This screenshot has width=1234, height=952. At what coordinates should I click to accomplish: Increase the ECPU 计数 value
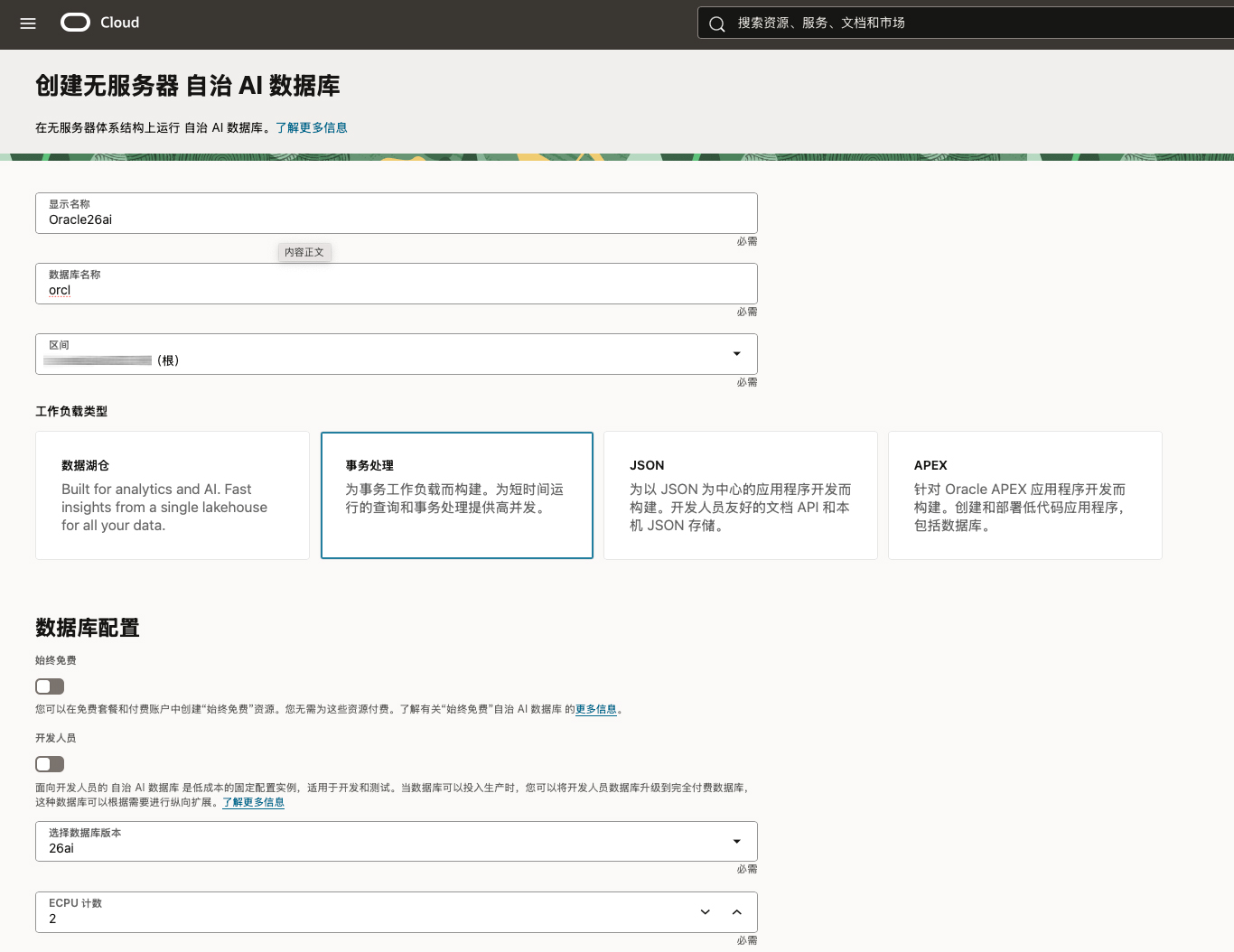pos(737,912)
